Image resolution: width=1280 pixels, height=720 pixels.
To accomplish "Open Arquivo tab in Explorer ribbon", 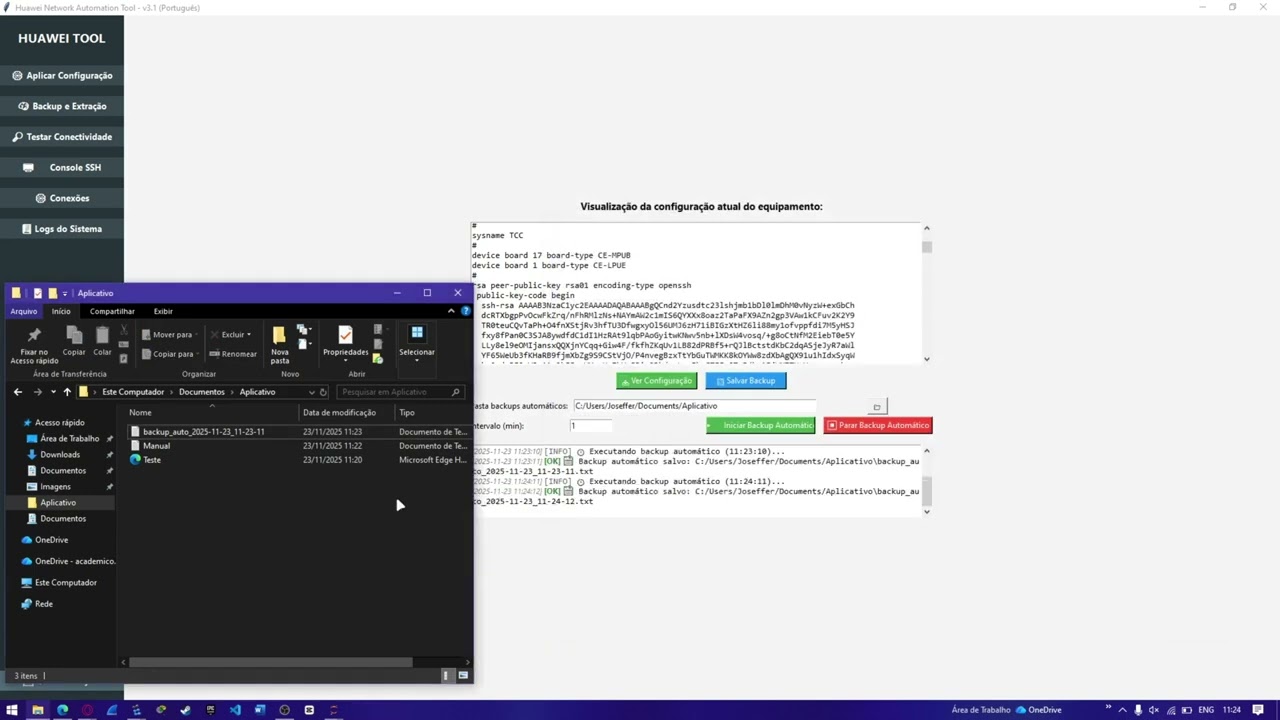I will tap(23, 311).
